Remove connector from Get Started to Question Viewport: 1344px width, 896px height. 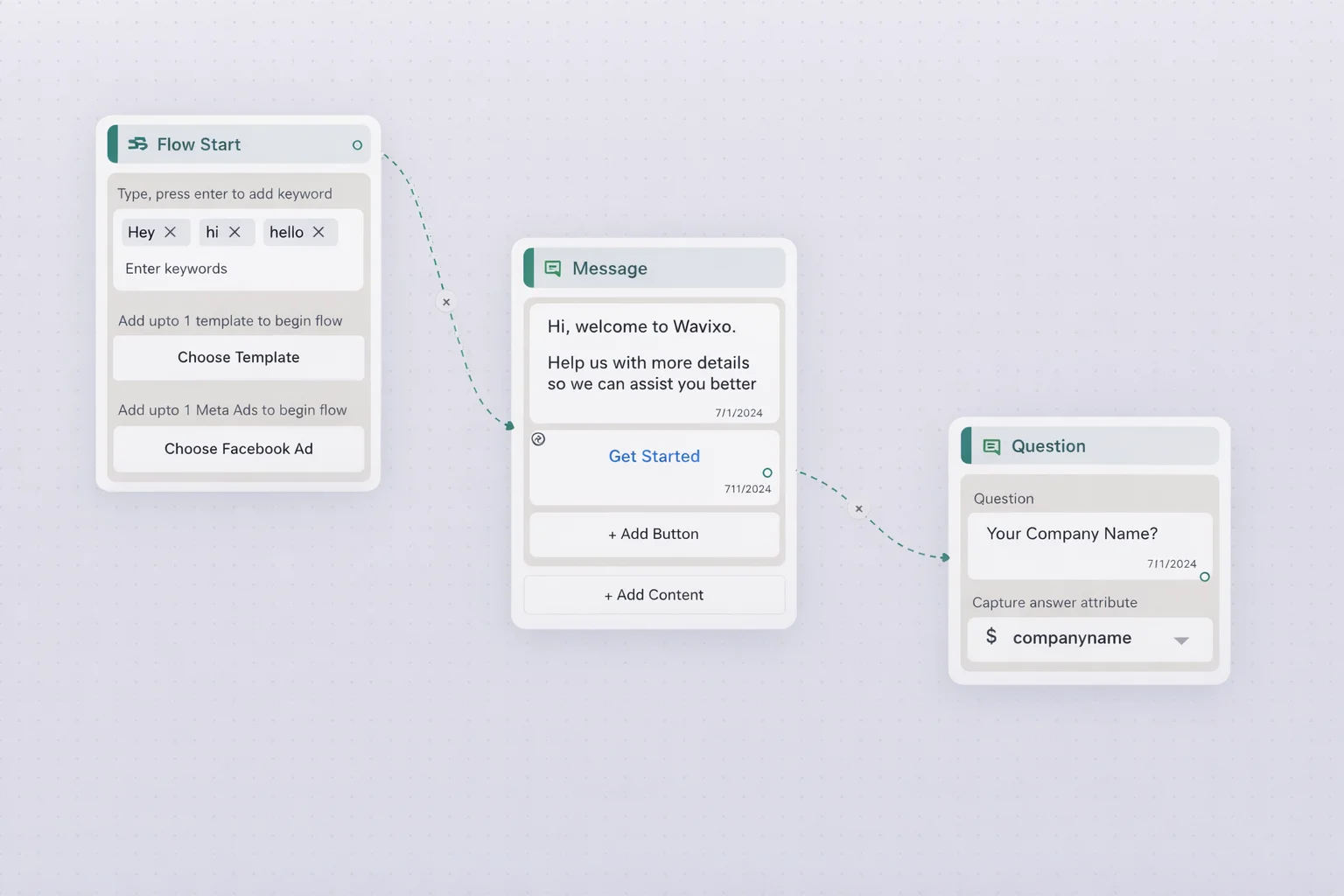click(858, 508)
